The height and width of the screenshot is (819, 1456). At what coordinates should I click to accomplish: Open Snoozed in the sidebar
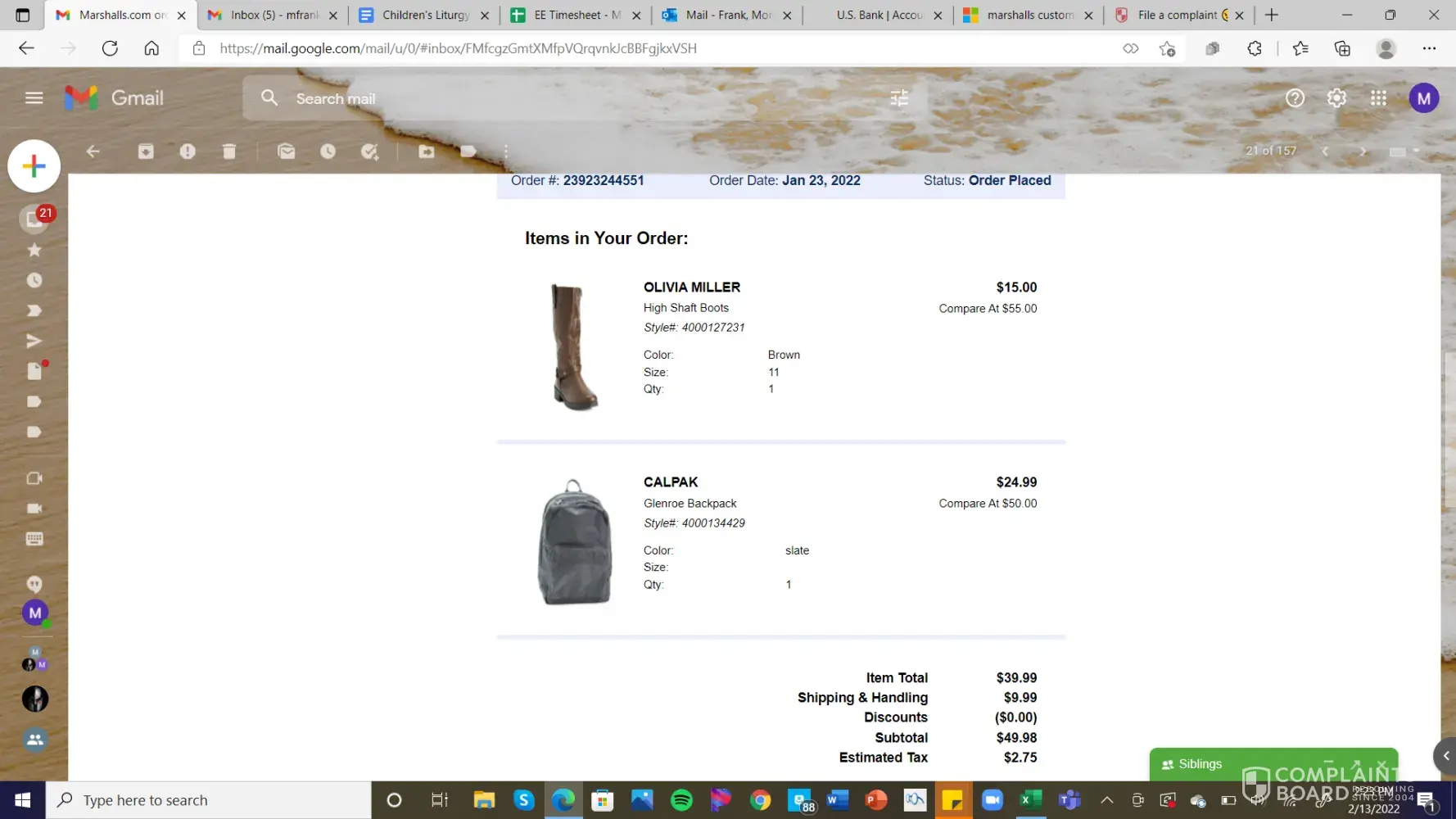pos(34,280)
